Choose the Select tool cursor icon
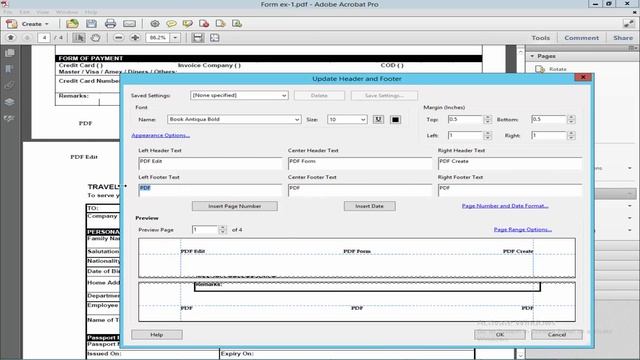This screenshot has width=640, height=360. (x=79, y=38)
